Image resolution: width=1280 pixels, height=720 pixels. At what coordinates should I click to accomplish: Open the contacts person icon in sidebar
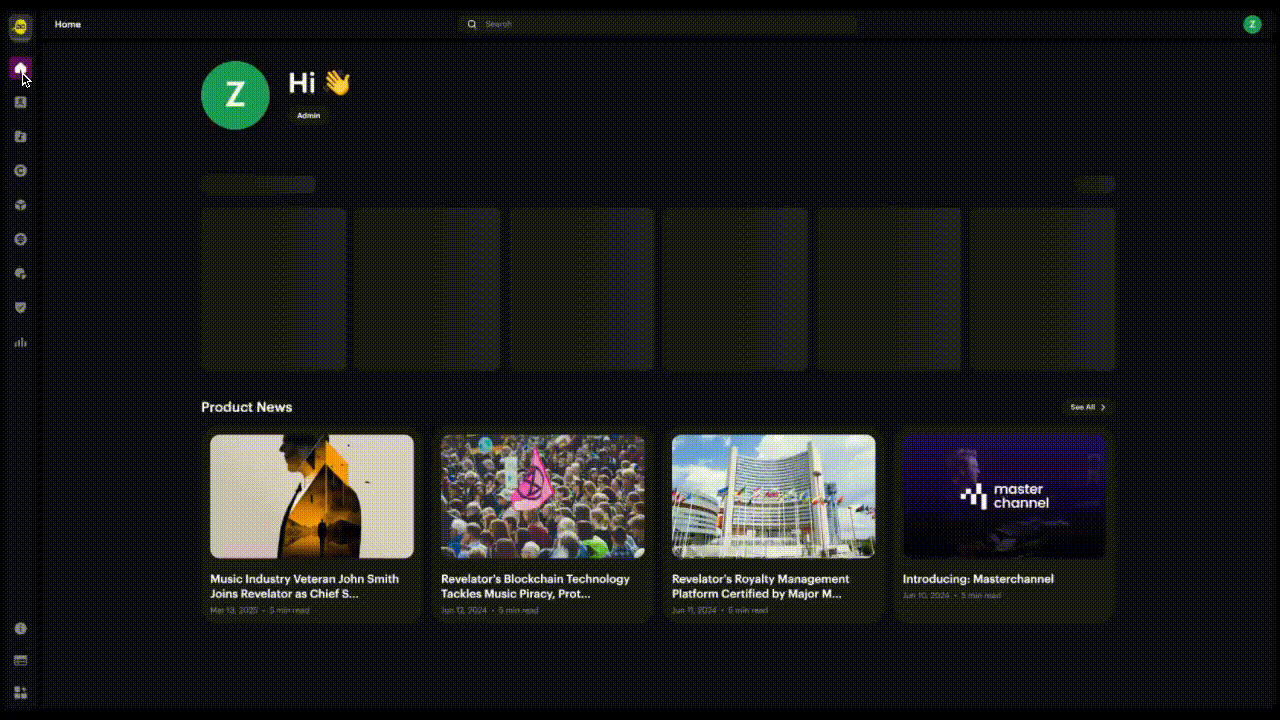tap(20, 102)
